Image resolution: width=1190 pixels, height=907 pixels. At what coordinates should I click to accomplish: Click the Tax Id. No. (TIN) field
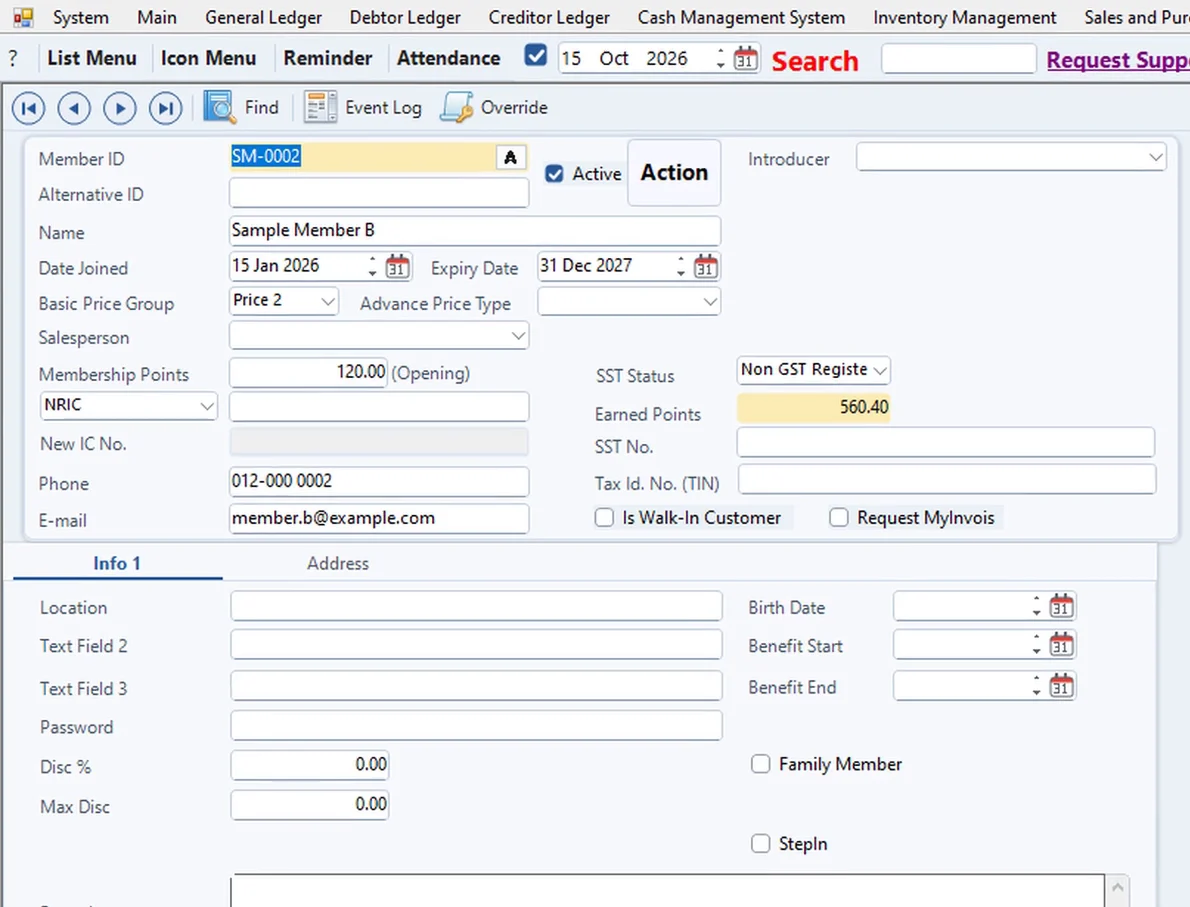(947, 480)
